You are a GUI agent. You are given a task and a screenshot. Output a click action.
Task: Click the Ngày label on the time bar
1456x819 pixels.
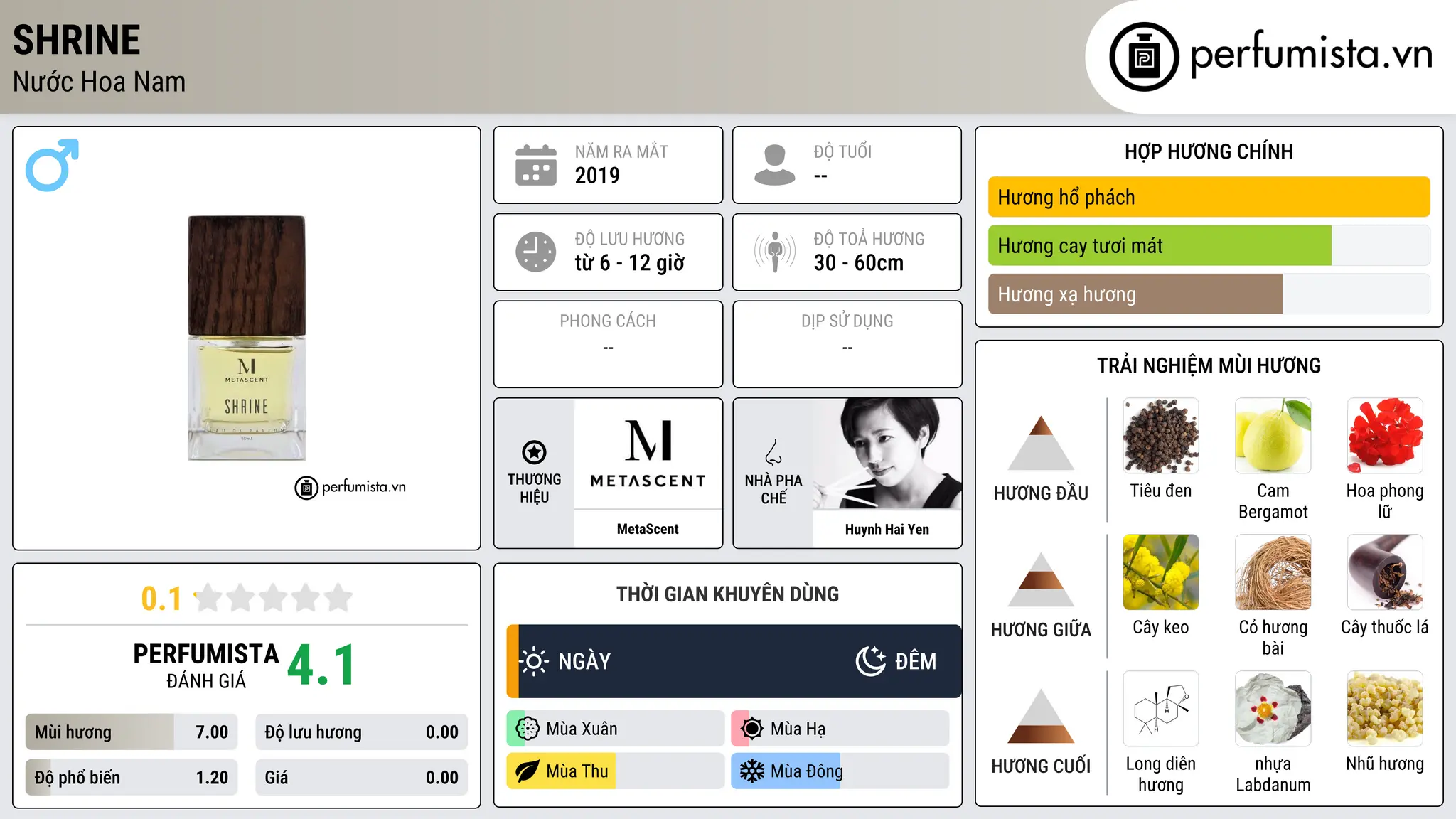pyautogui.click(x=584, y=661)
